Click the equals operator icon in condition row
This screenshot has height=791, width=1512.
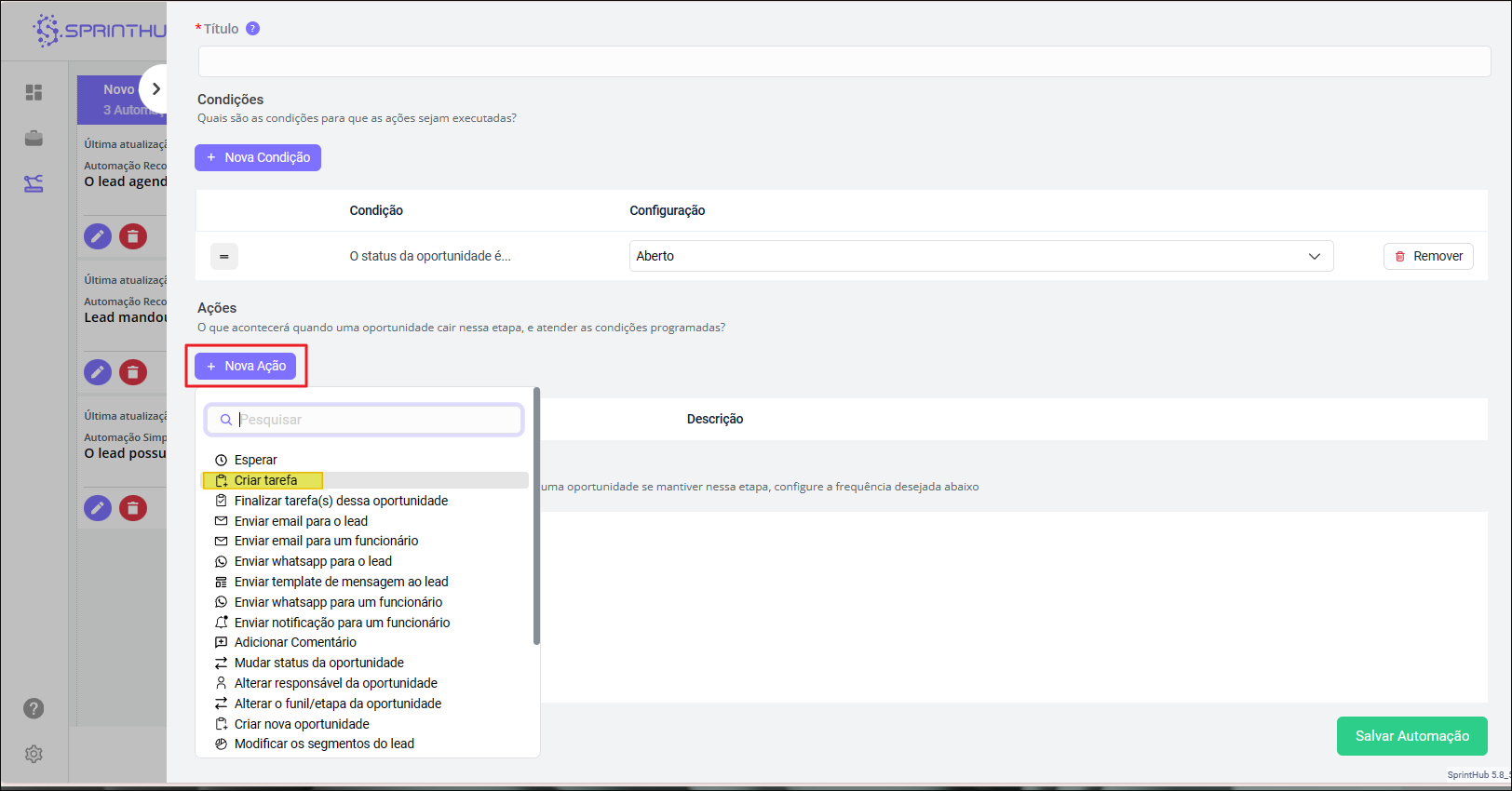point(224,256)
